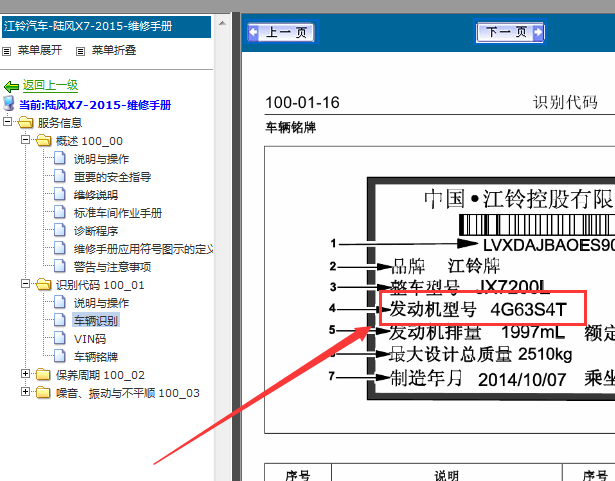Click the document icon beside 车辆铭牌
Screen dimensions: 615x481
[60, 356]
